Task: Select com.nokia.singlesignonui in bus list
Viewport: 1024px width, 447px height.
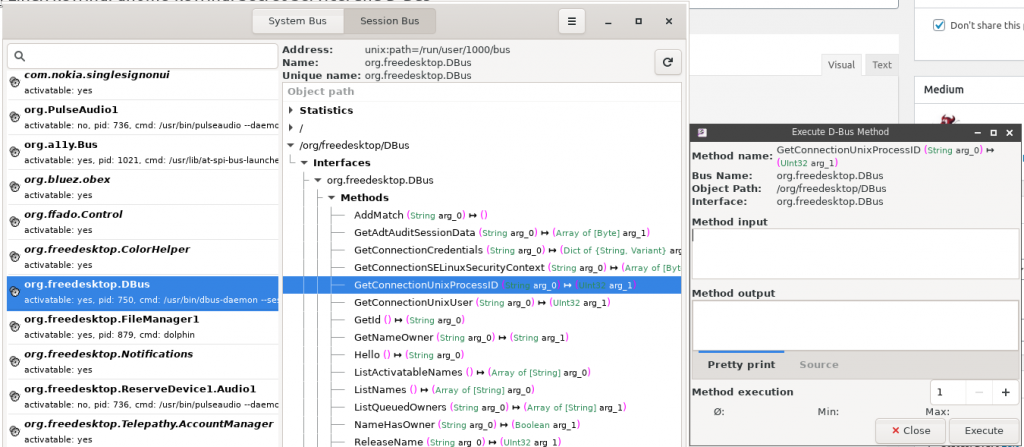Action: (x=142, y=82)
